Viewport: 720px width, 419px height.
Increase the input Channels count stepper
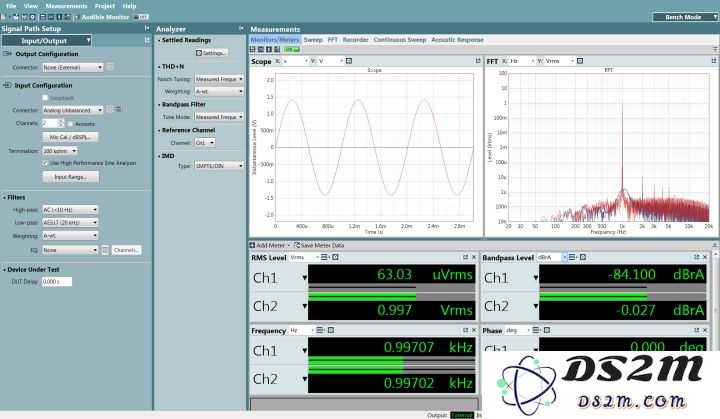tap(61, 121)
